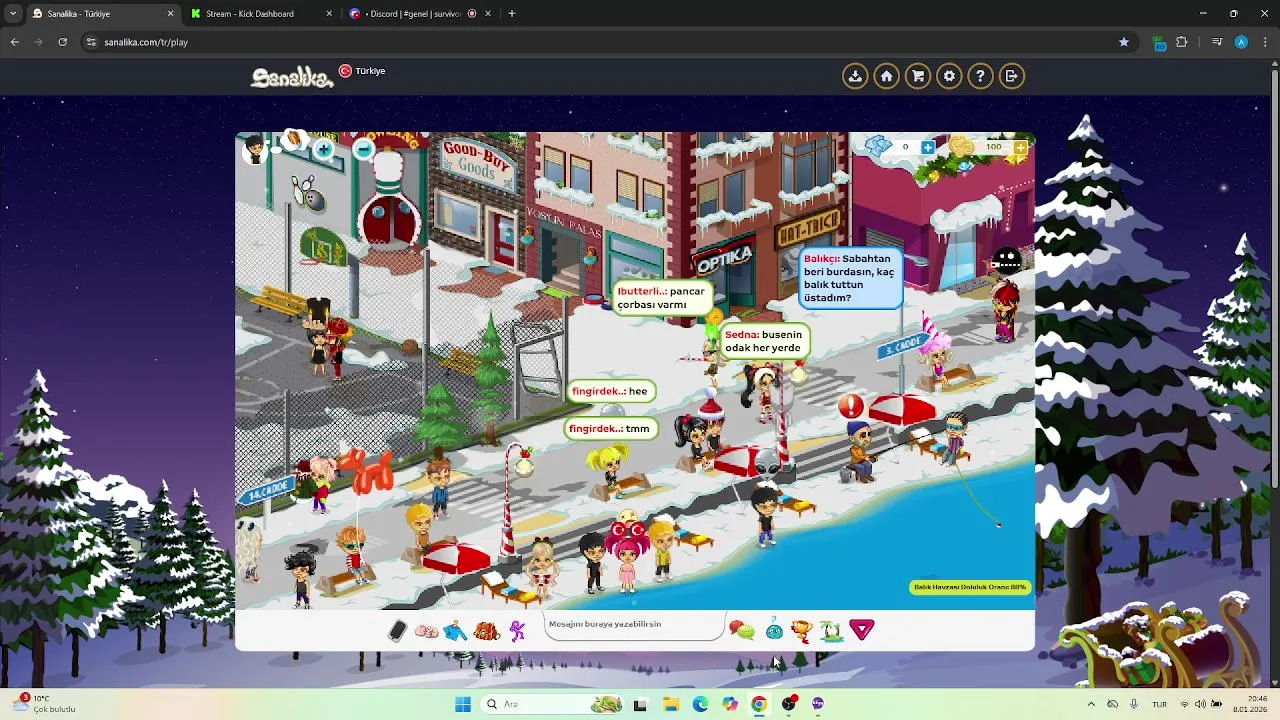Viewport: 1280px width, 720px height.
Task: Click the message input field
Action: click(x=634, y=625)
